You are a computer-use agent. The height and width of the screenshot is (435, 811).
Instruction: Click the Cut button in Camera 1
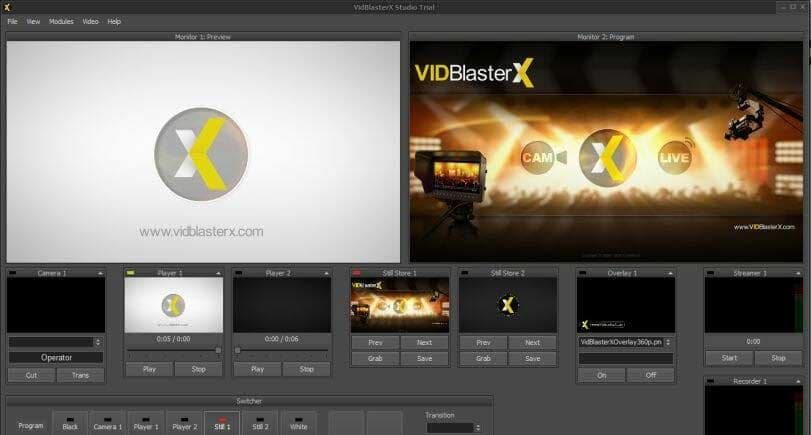pyautogui.click(x=32, y=375)
